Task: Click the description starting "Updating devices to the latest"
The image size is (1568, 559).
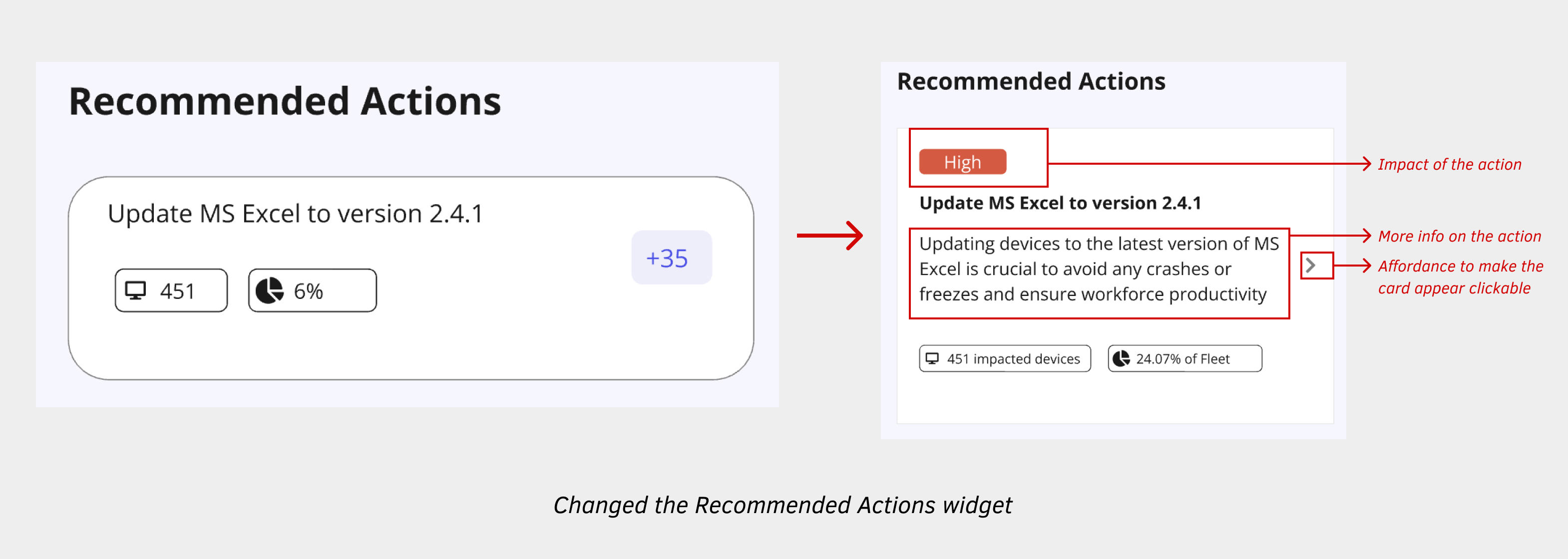Action: tap(1098, 269)
